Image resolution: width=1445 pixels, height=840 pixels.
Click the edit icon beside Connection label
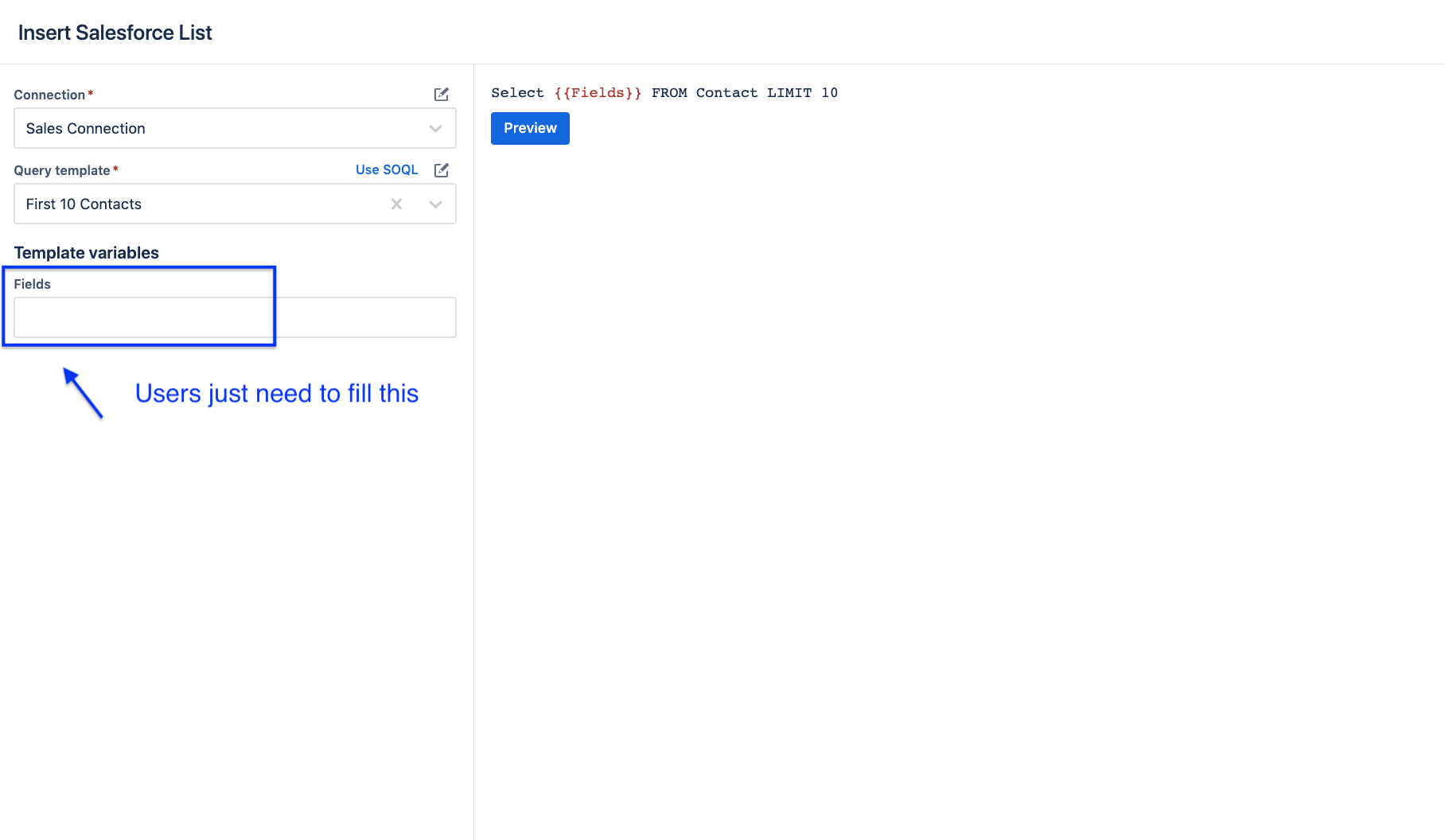coord(442,95)
